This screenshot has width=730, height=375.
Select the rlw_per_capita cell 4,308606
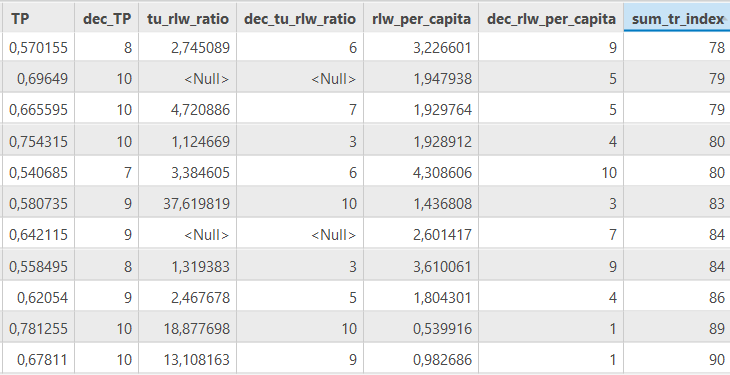pyautogui.click(x=421, y=172)
